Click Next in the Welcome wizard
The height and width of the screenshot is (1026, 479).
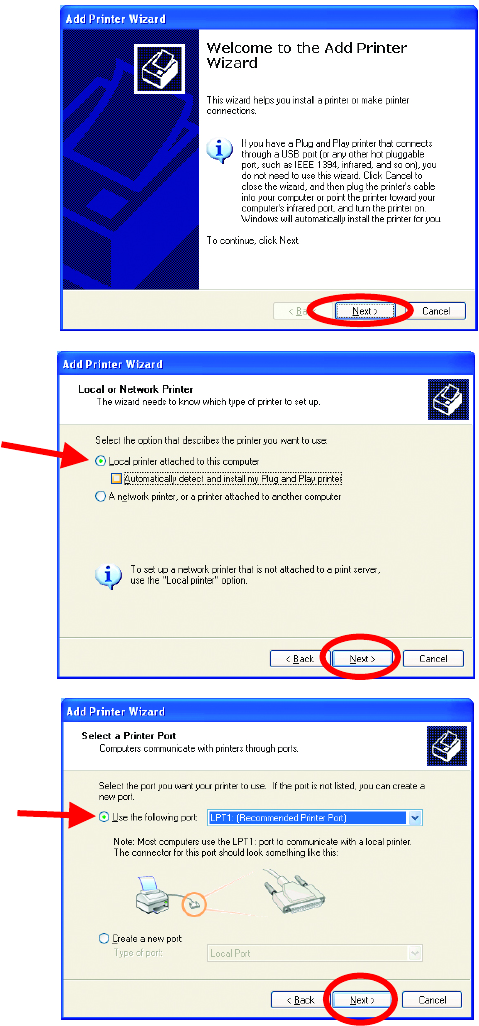364,311
